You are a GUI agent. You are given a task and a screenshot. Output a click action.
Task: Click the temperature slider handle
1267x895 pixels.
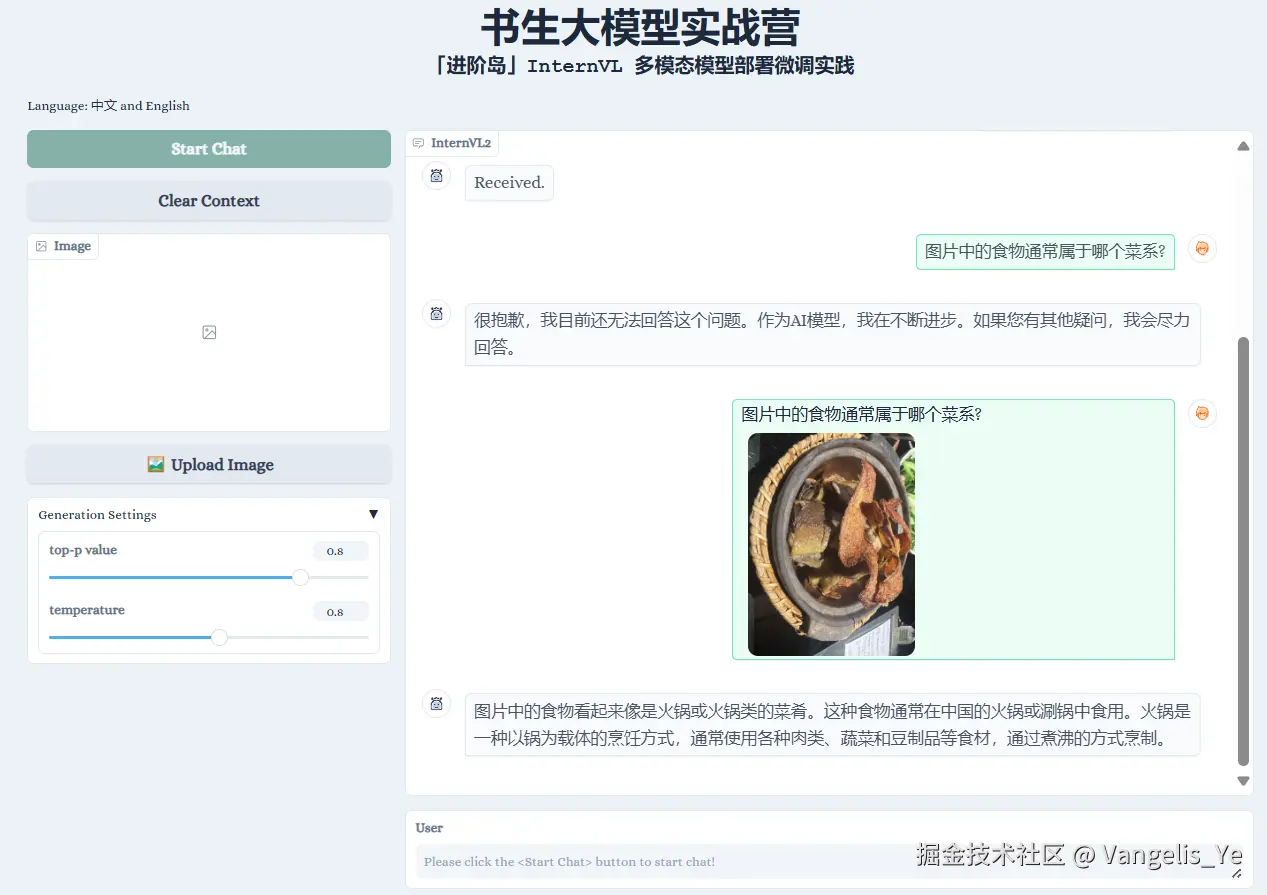point(219,637)
